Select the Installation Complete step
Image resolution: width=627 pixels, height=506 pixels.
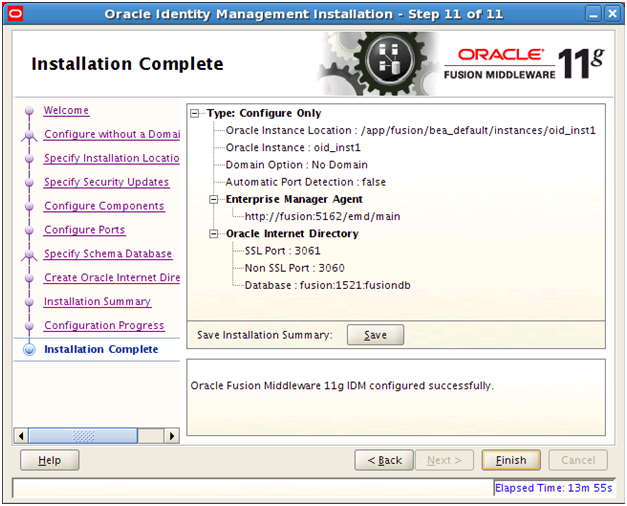coord(101,349)
